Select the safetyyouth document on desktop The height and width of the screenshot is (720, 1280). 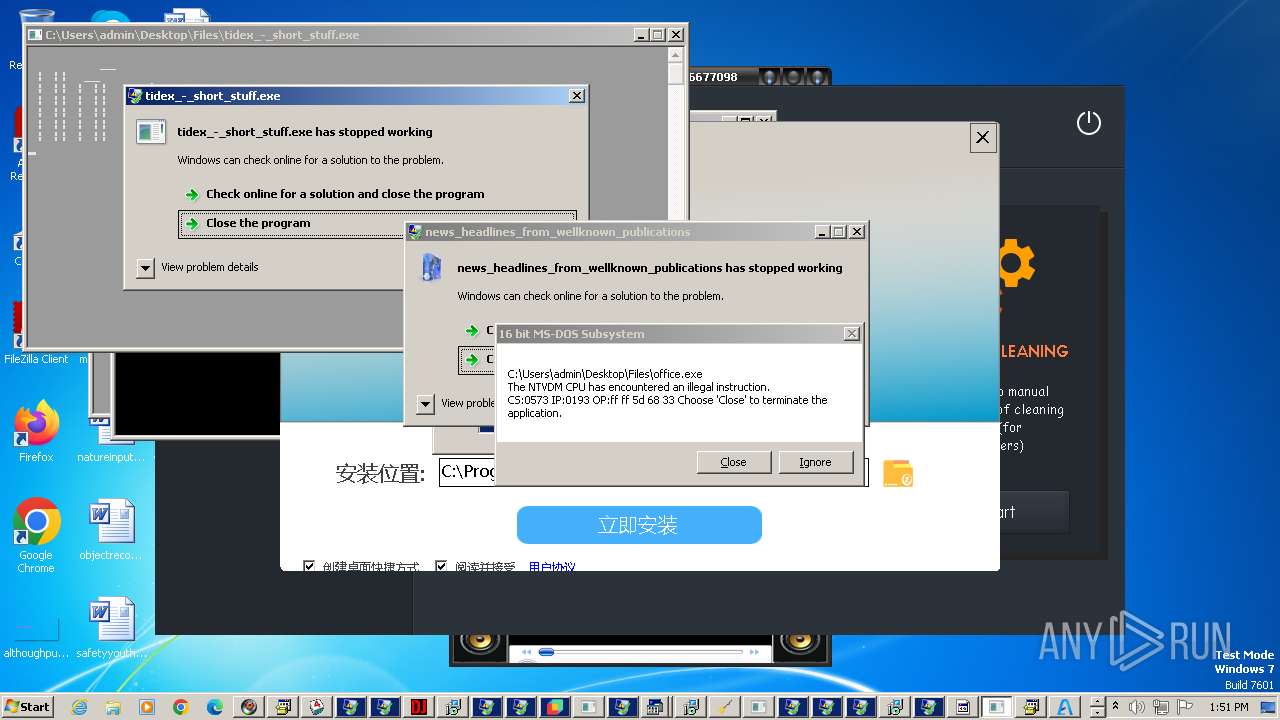pyautogui.click(x=111, y=628)
